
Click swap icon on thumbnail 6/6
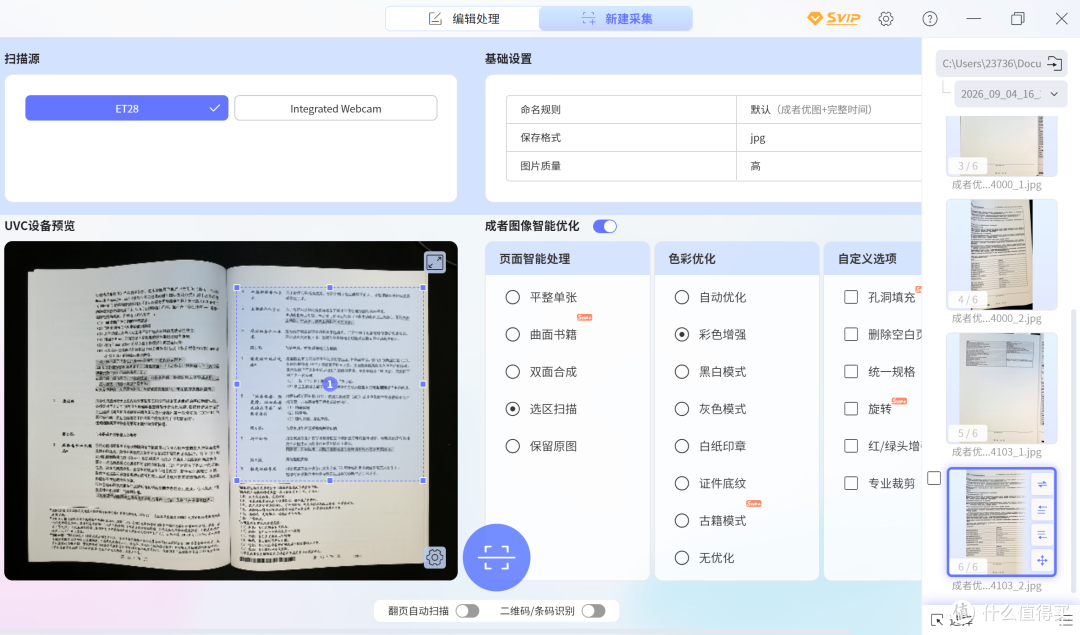1042,484
